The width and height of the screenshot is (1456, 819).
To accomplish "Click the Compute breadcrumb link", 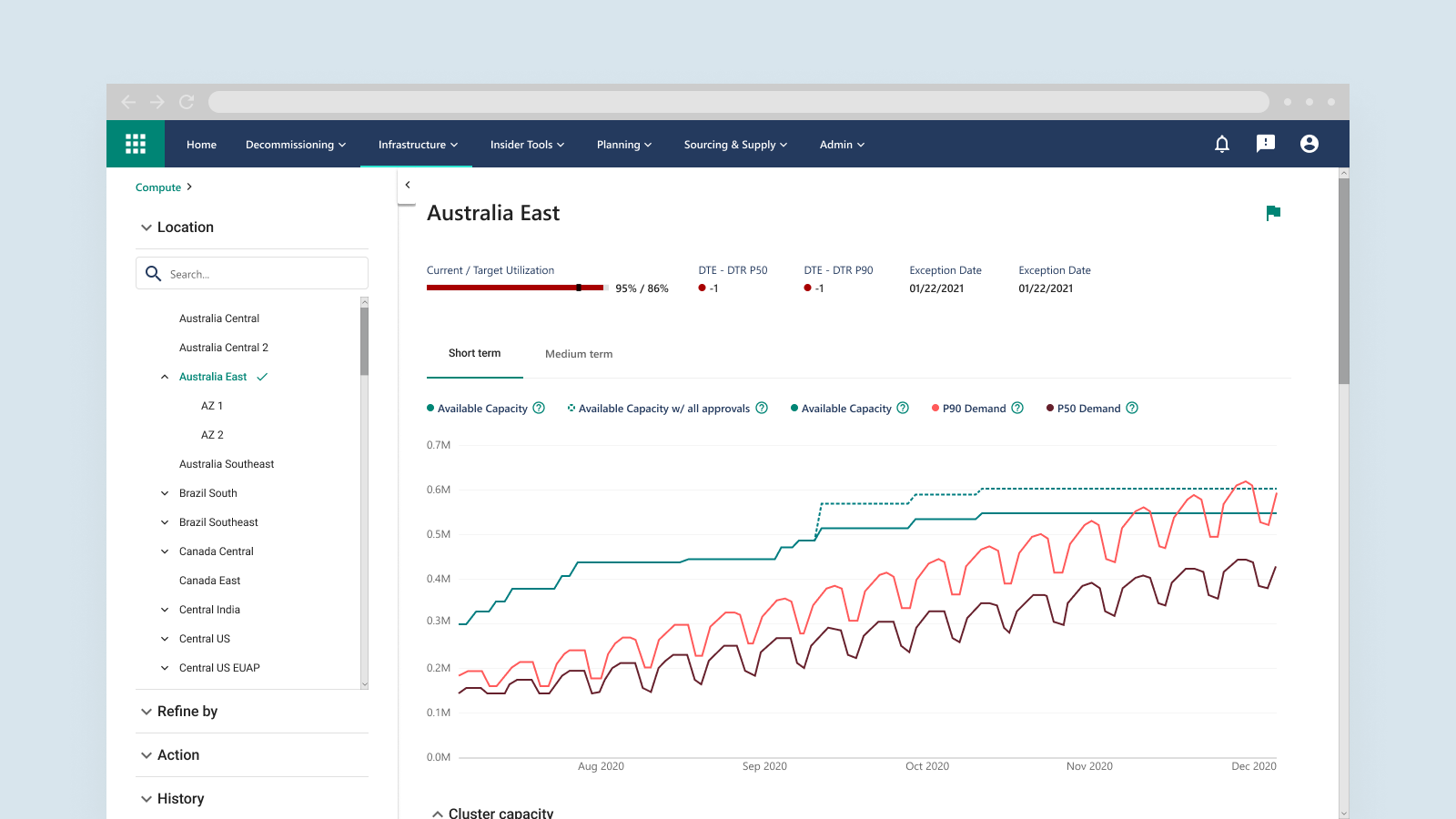I will click(x=158, y=187).
